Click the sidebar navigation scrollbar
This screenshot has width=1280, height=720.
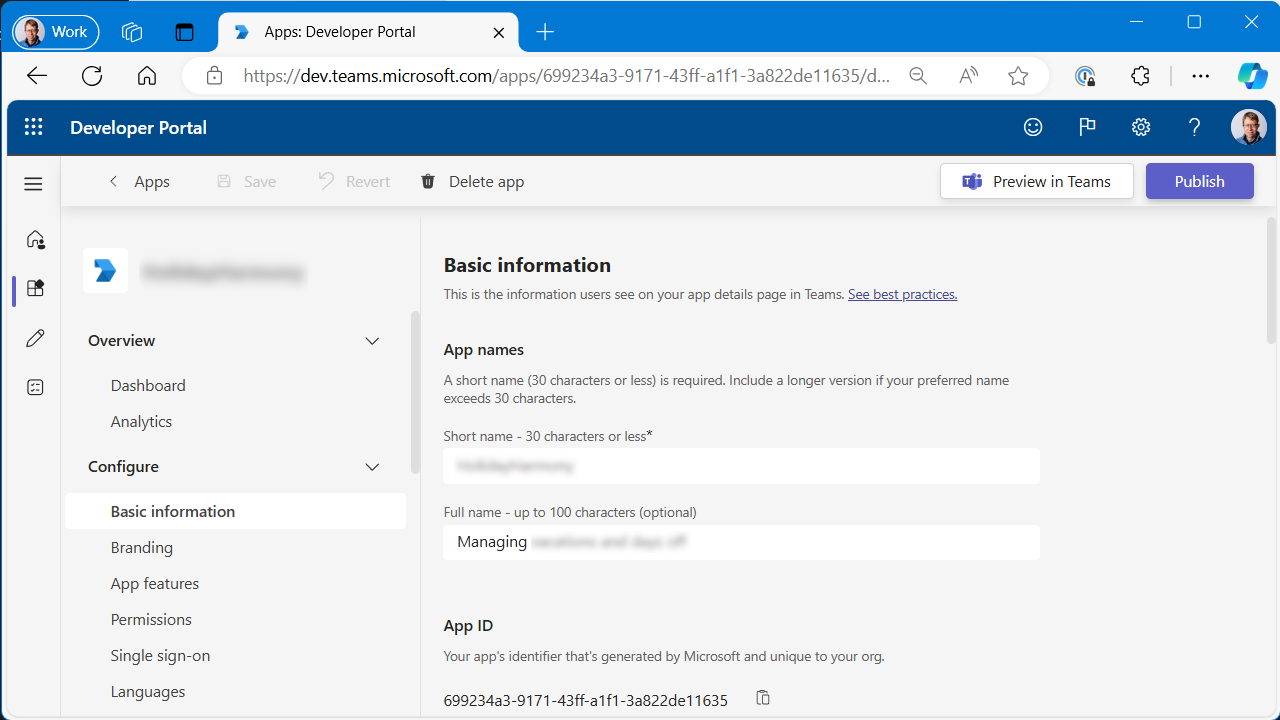(x=415, y=392)
